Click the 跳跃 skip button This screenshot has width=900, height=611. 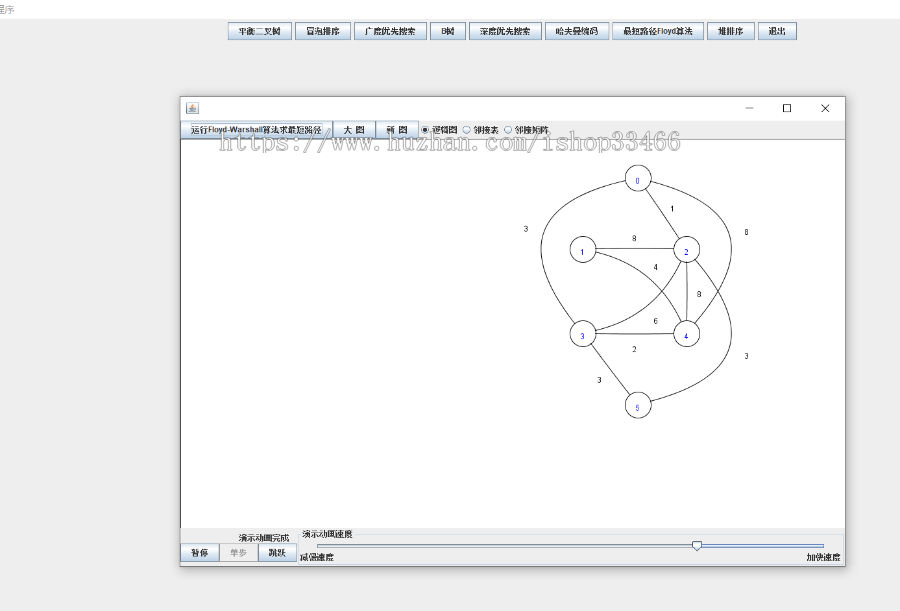click(x=277, y=552)
